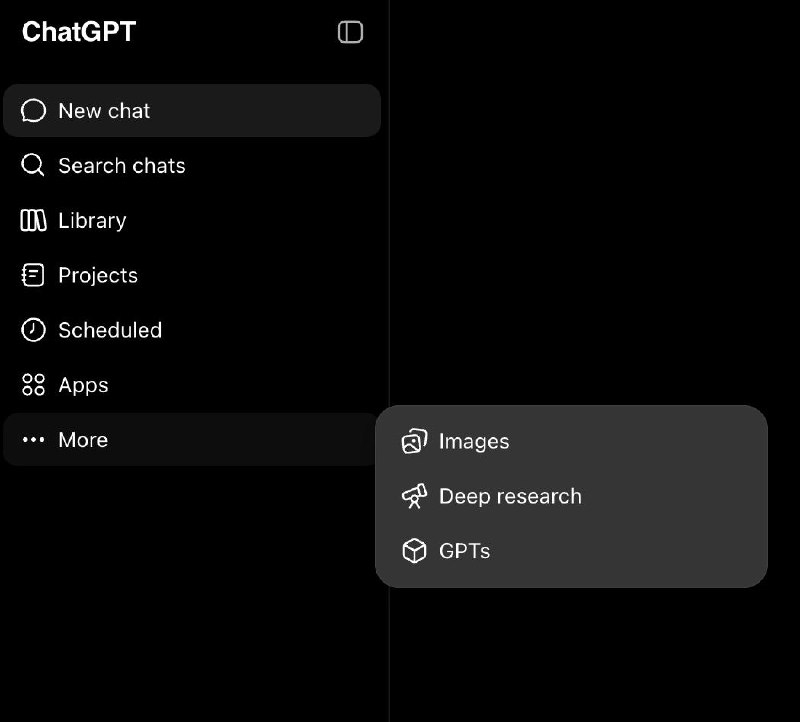Open Scheduled tasks

click(x=192, y=330)
